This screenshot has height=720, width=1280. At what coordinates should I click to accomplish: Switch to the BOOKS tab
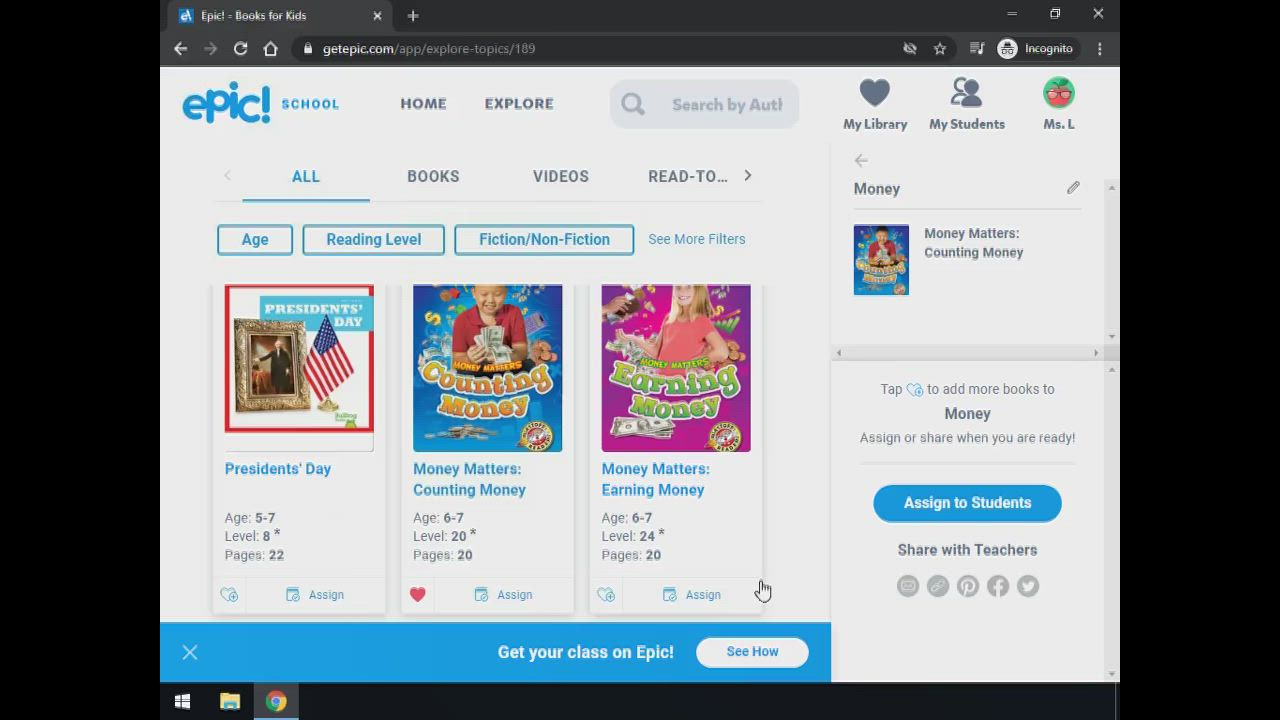[x=433, y=176]
